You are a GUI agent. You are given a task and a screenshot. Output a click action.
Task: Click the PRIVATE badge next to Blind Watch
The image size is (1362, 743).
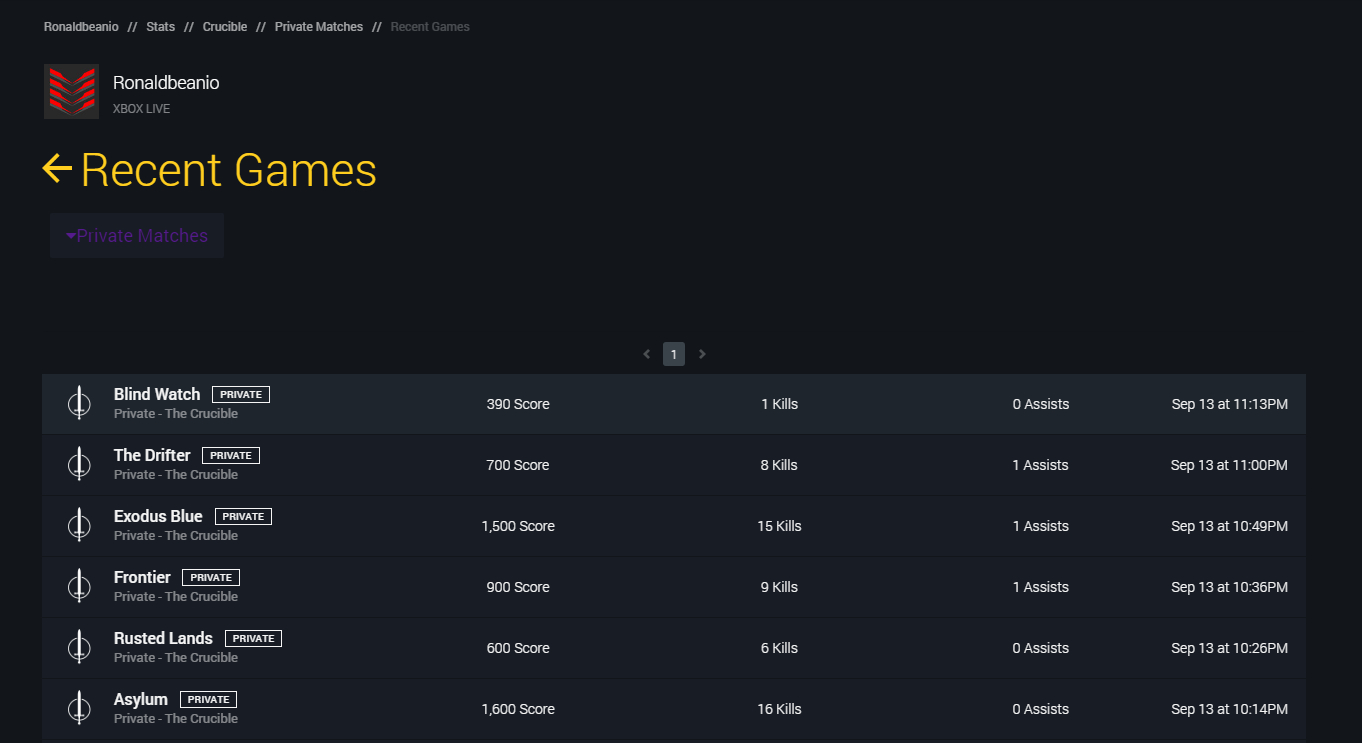pos(241,395)
